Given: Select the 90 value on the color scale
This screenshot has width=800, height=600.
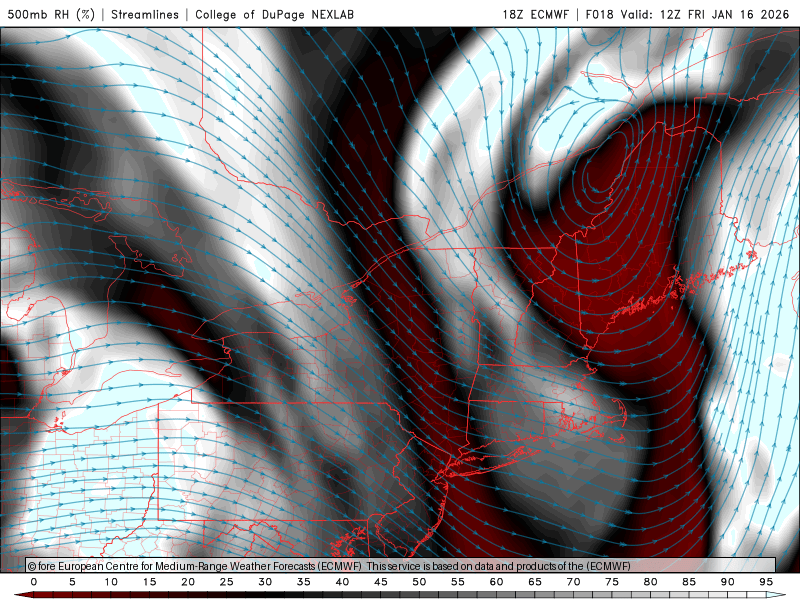Looking at the screenshot, I should (x=728, y=582).
